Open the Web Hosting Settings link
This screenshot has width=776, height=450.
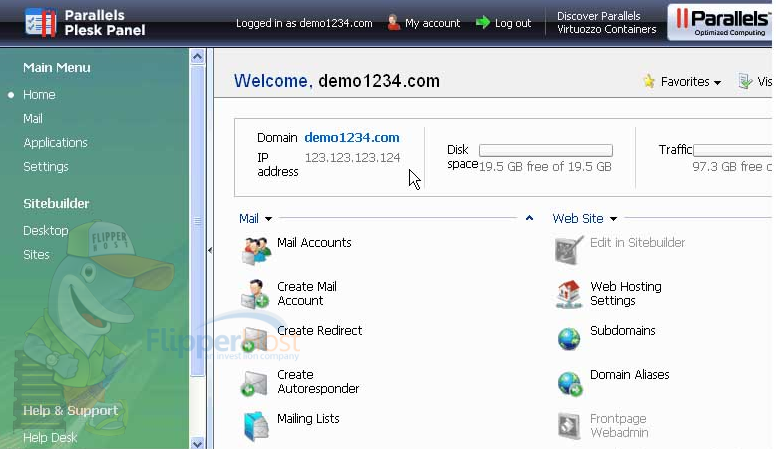(626, 294)
